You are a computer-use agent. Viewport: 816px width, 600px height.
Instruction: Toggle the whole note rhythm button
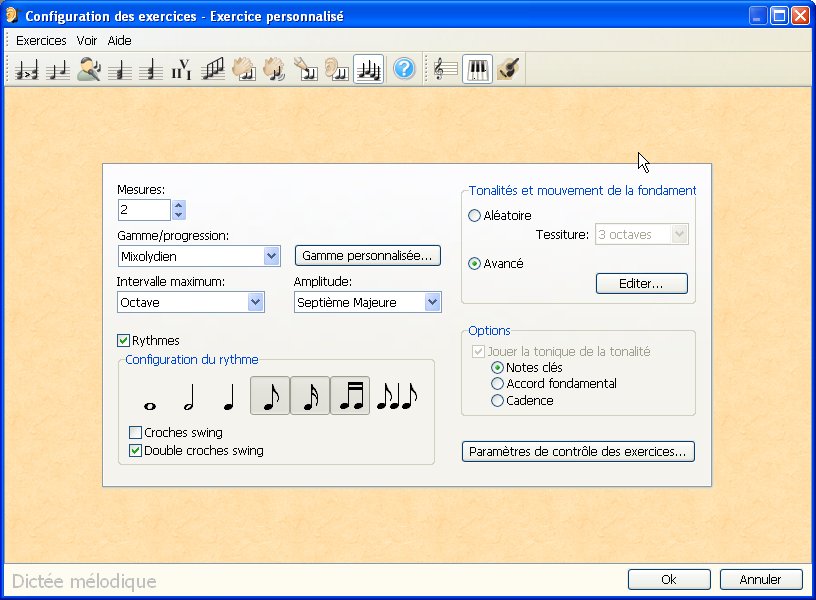(x=151, y=398)
